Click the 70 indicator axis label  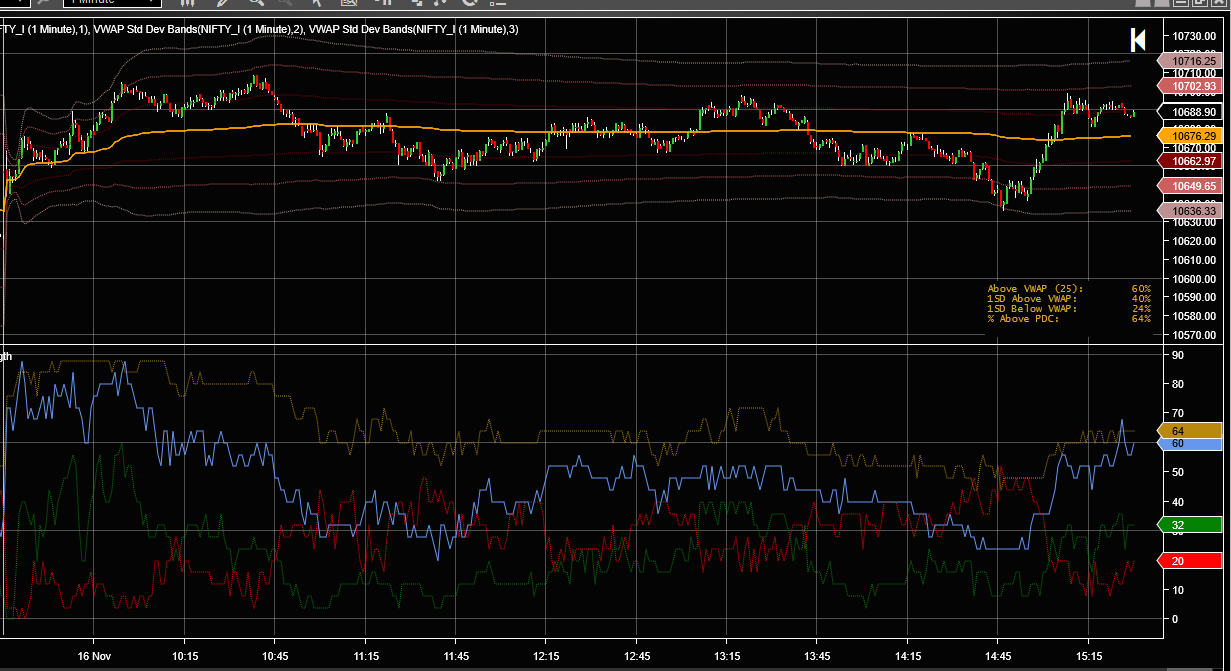click(x=1178, y=413)
